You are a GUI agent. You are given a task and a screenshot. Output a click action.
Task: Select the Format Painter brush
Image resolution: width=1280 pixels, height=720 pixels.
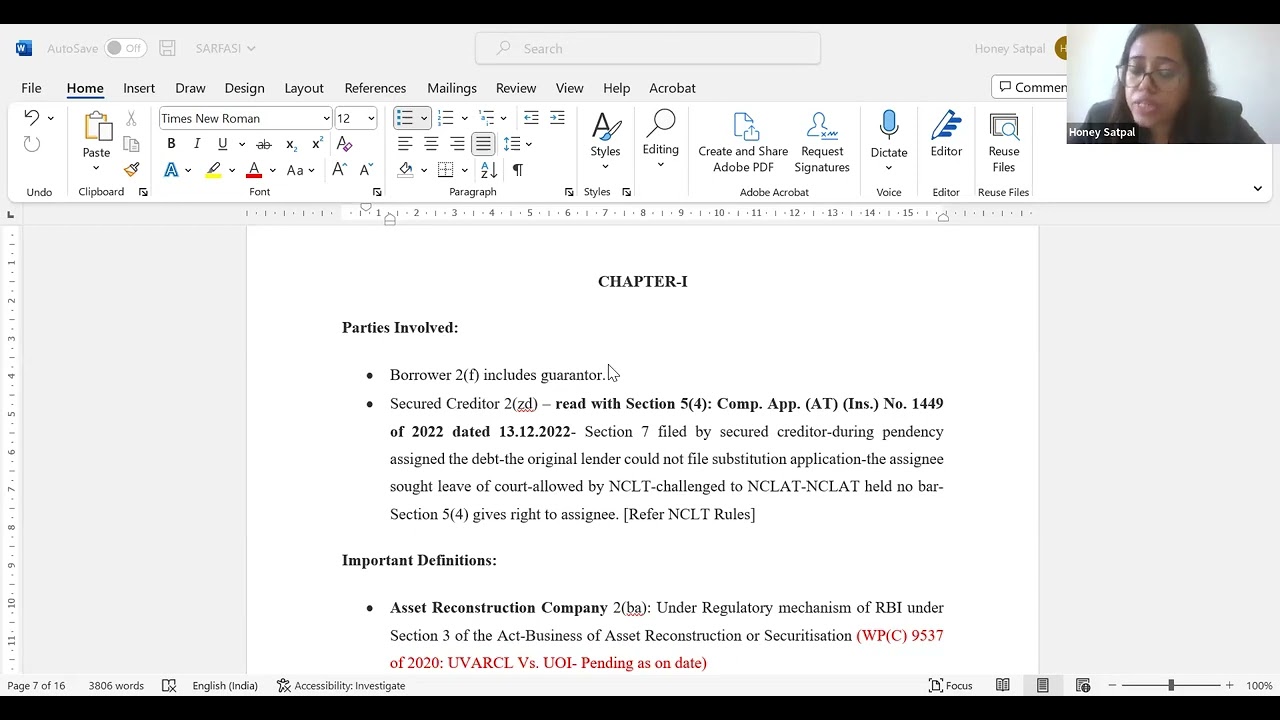pyautogui.click(x=131, y=170)
